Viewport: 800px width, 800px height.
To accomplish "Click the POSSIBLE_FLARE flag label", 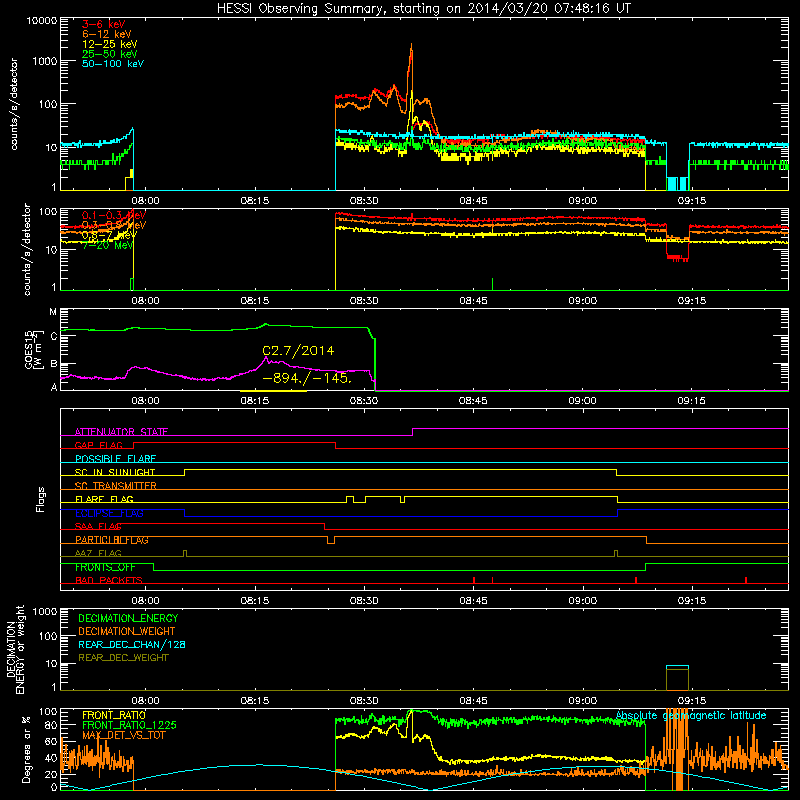I will click(x=115, y=459).
